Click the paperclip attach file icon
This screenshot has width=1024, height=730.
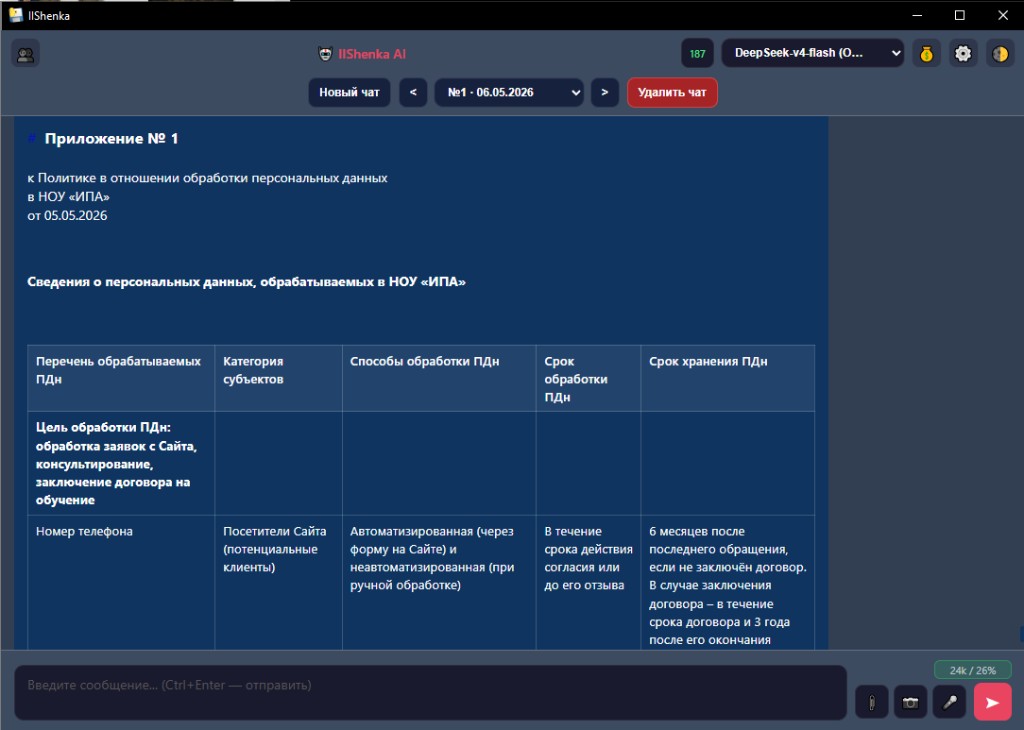click(x=871, y=703)
